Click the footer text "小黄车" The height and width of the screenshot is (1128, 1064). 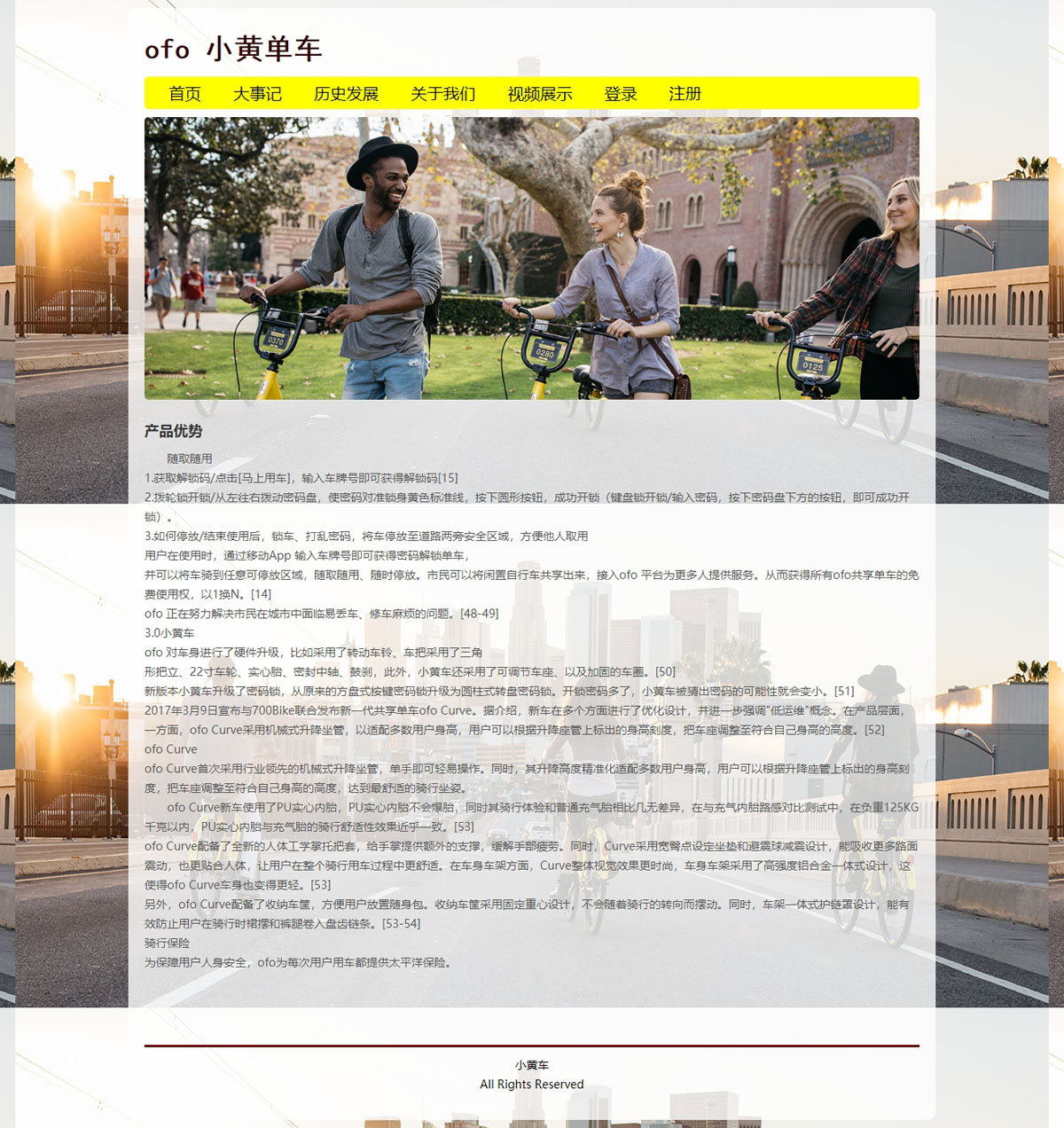(532, 1066)
